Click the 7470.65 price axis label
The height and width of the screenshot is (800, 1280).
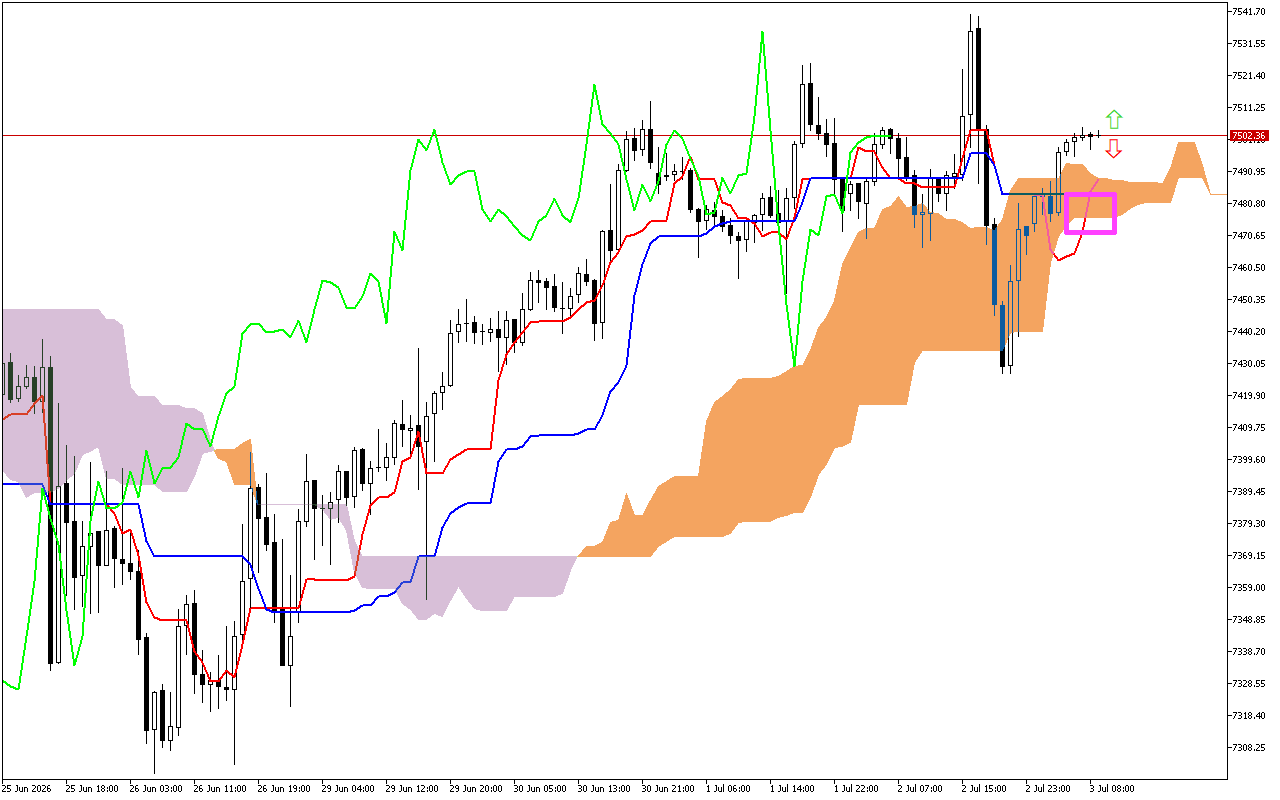(1249, 236)
